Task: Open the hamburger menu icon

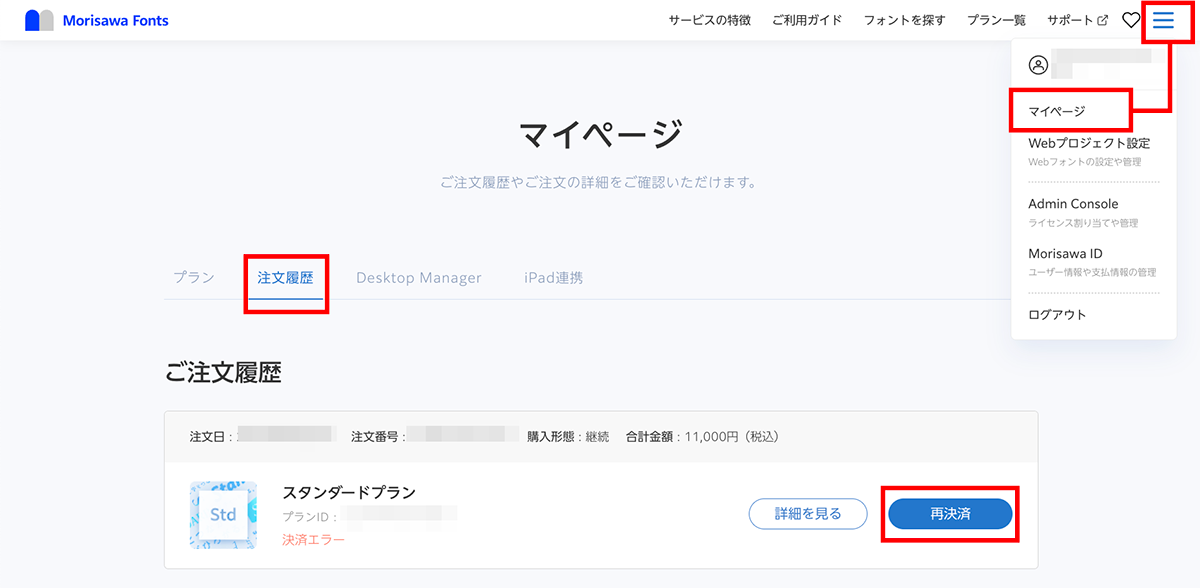Action: tap(1163, 20)
